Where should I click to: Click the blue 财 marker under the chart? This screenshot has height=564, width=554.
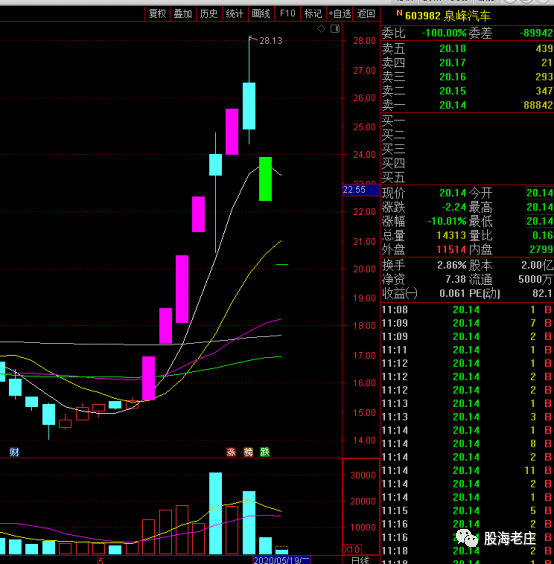(14, 452)
